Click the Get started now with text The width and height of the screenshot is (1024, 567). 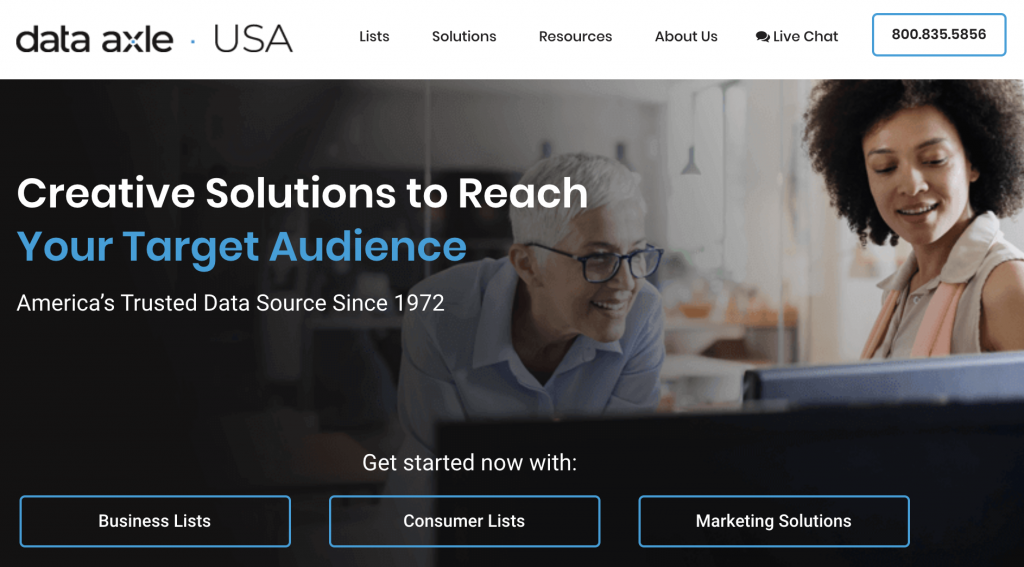[470, 462]
